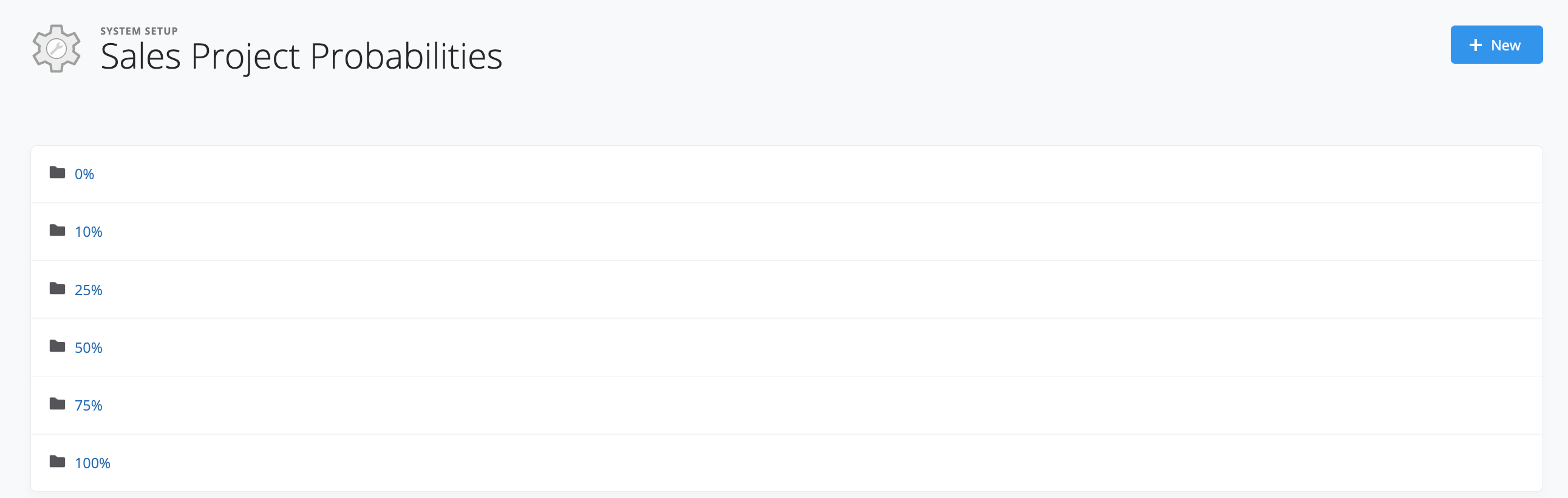Open the 100% probability entry
This screenshot has height=498, width=1568.
92,463
